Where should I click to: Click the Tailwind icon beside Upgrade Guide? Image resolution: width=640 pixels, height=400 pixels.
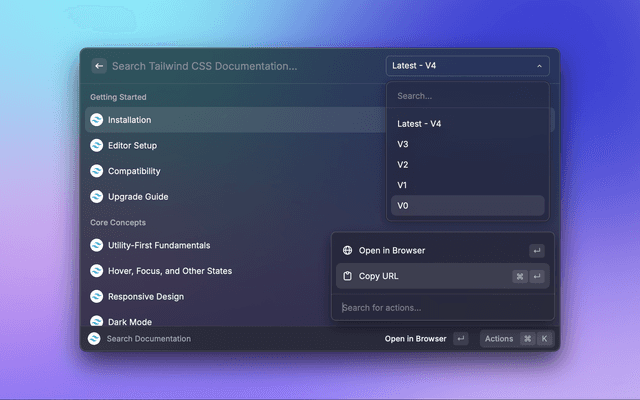point(96,196)
